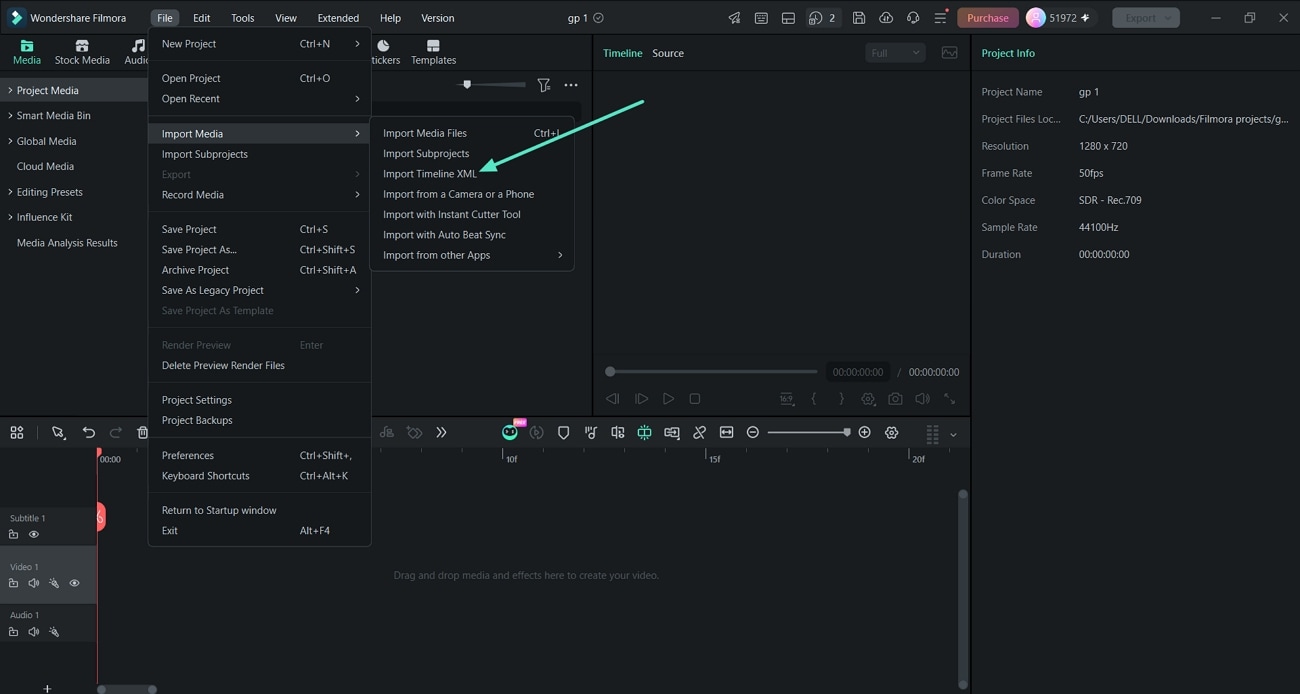
Task: Click the preview playback progress bar
Action: point(710,372)
